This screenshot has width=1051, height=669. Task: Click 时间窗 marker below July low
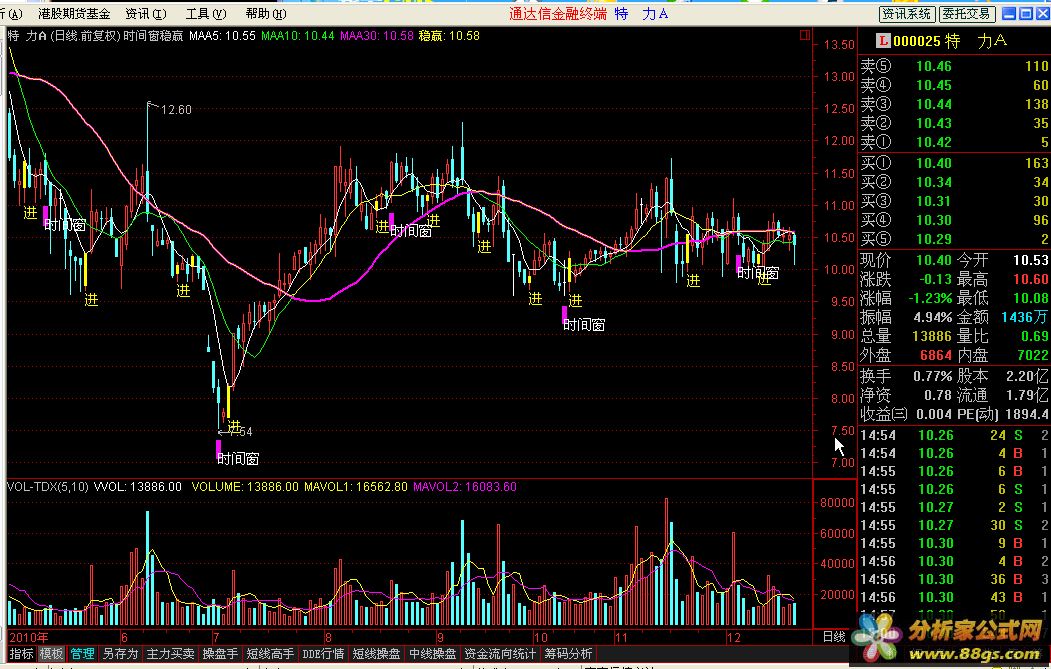pos(238,459)
